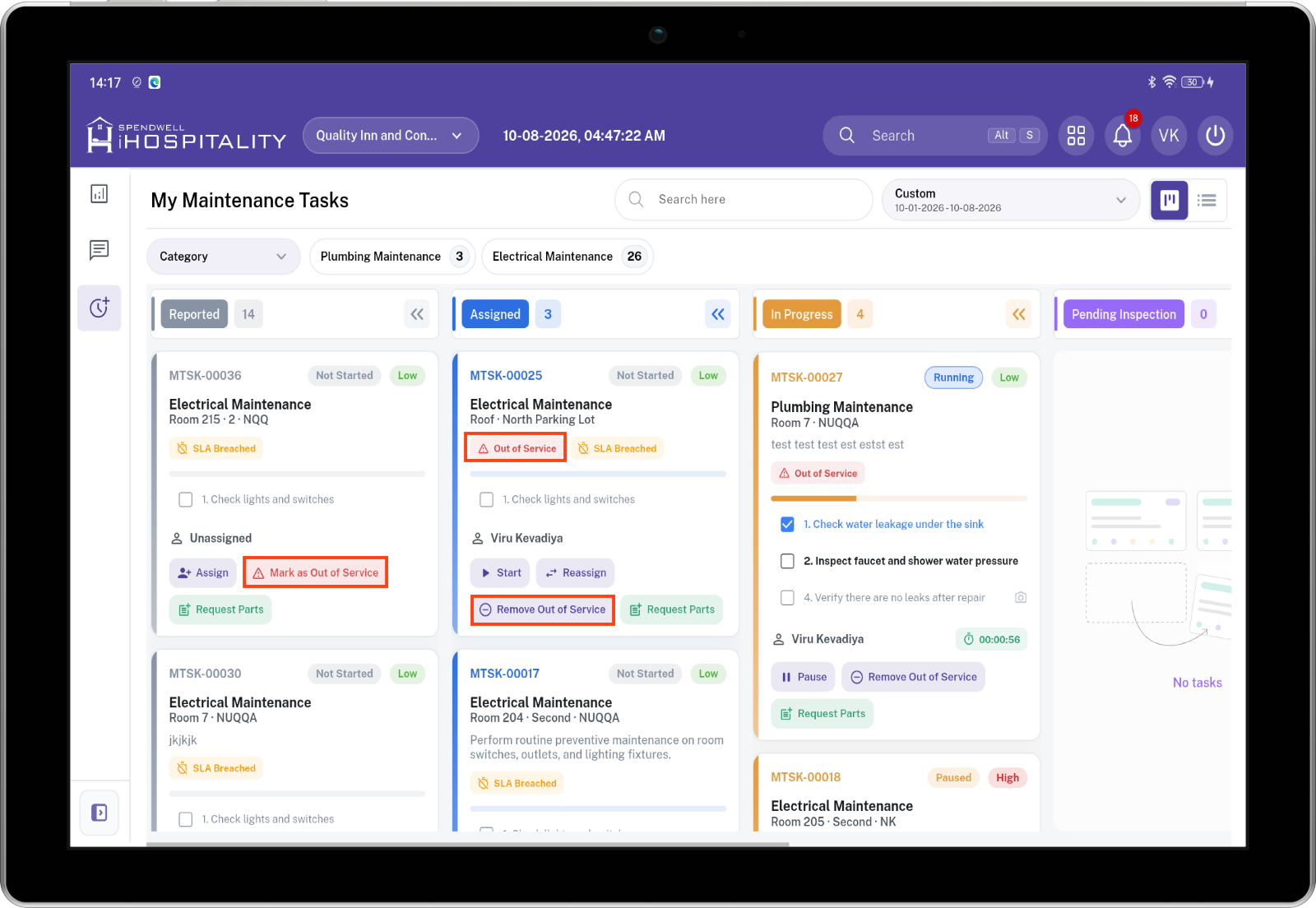Viewport: 1316px width, 908px height.
Task: Filter by Plumbing Maintenance chip
Action: pos(392,257)
